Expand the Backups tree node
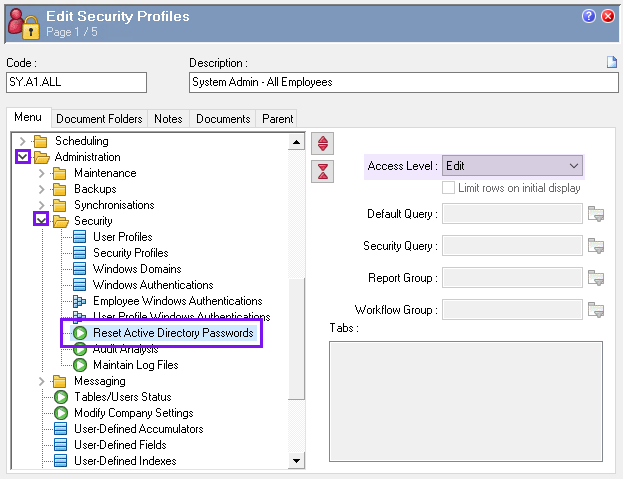This screenshot has height=479, width=623. 41,189
